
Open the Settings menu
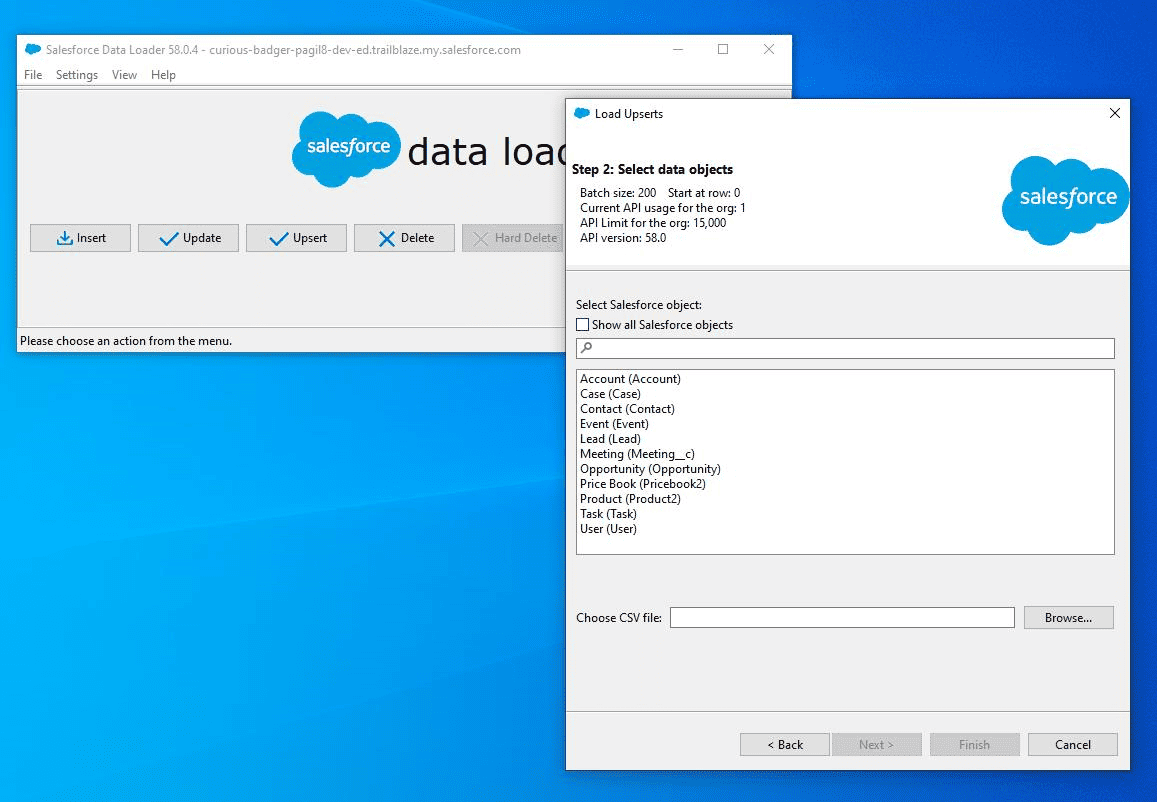76,75
